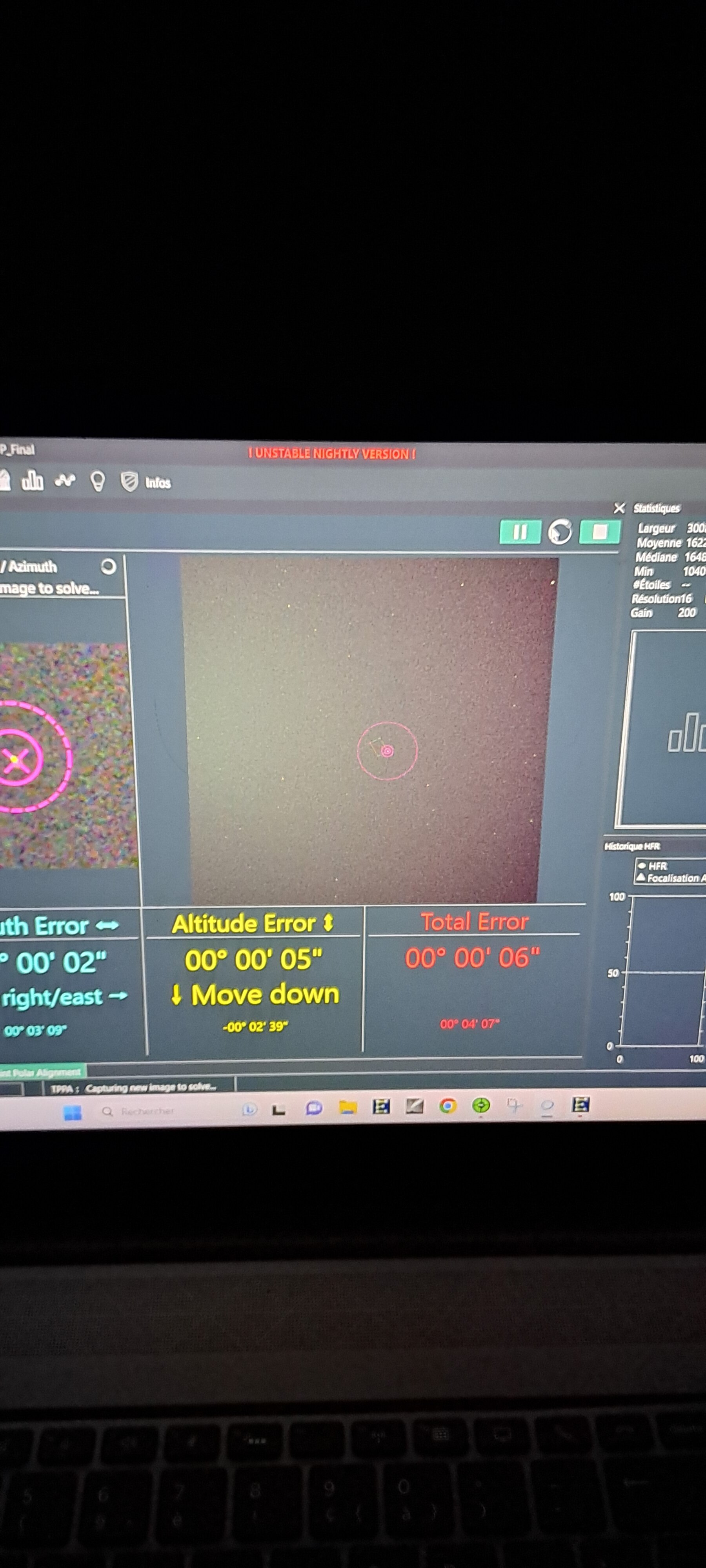Click the right/east direction instruction

[x=64, y=997]
